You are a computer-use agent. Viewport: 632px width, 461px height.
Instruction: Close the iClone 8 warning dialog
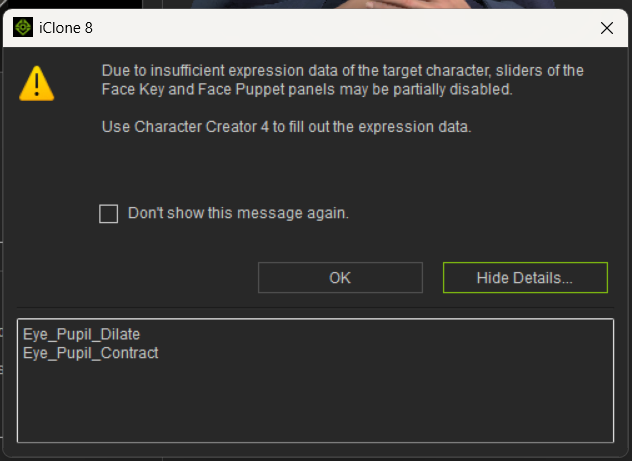click(607, 28)
